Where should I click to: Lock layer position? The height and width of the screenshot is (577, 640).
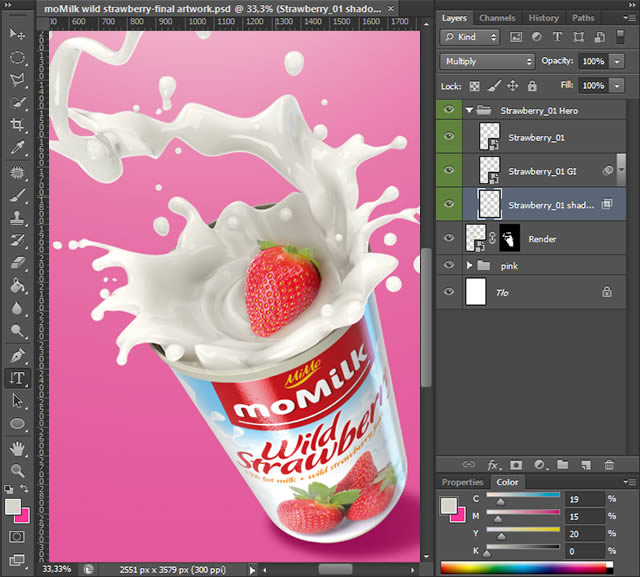click(513, 86)
